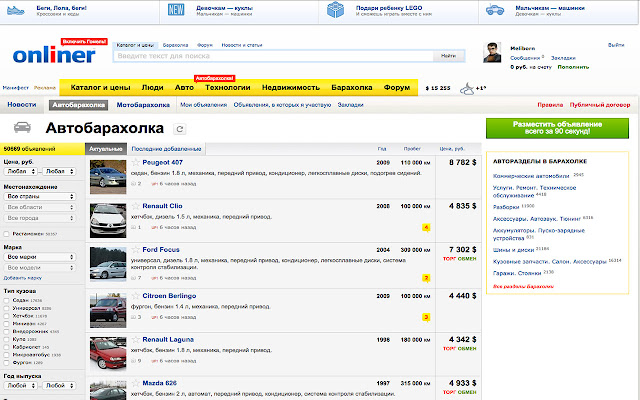This screenshot has height=400, width=640.
Task: Open Недвижимость menu item
Action: coord(291,87)
